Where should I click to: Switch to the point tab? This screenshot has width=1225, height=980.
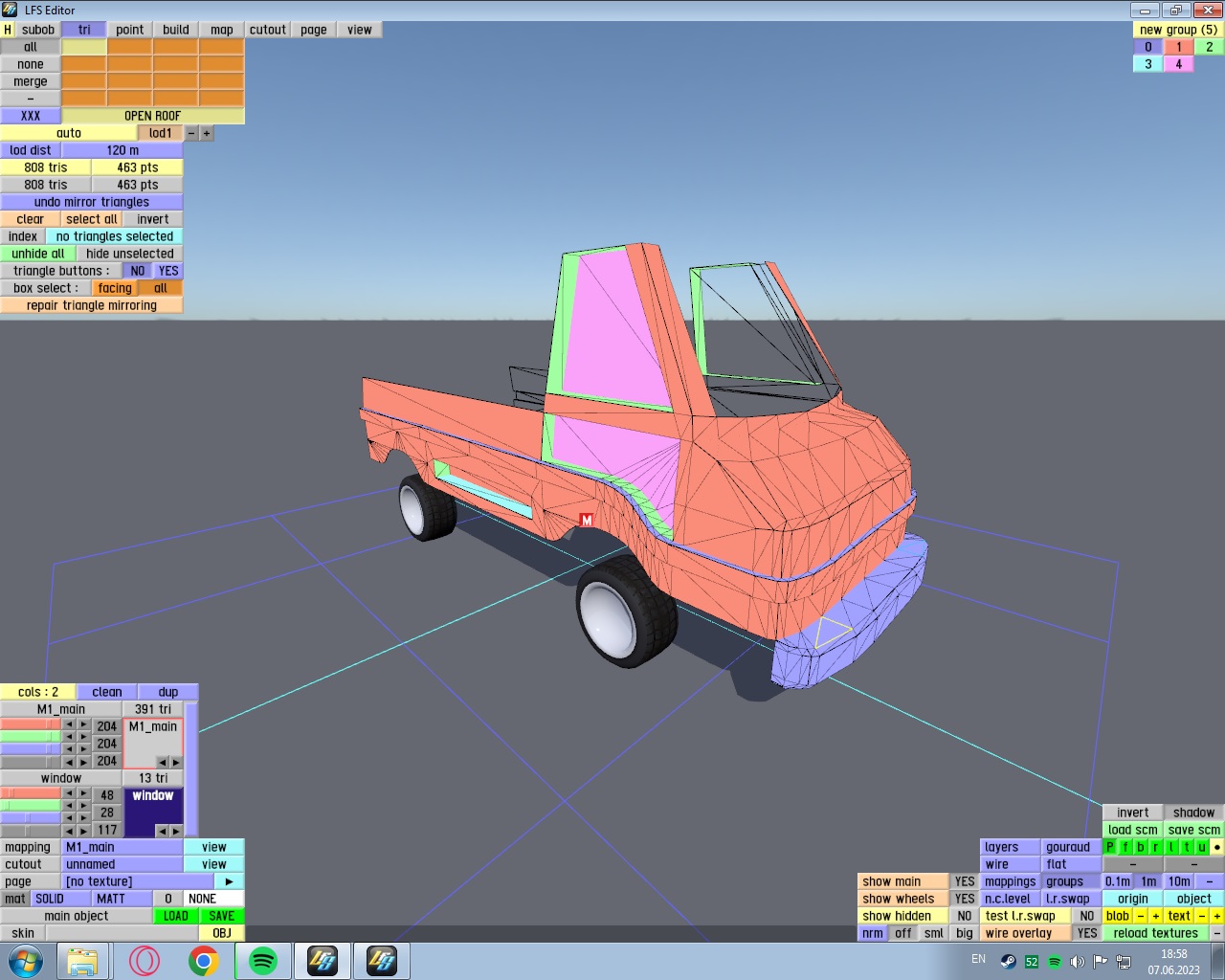[130, 30]
